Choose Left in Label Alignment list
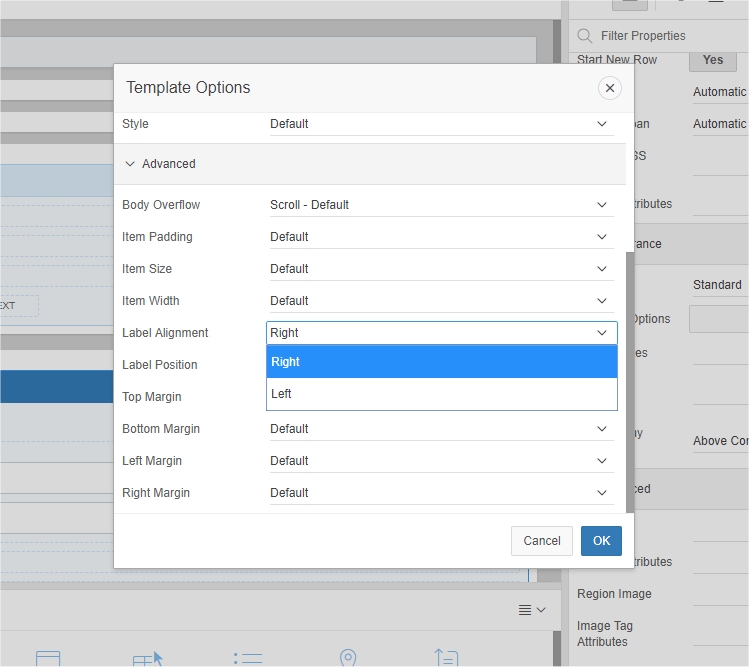 [441, 394]
